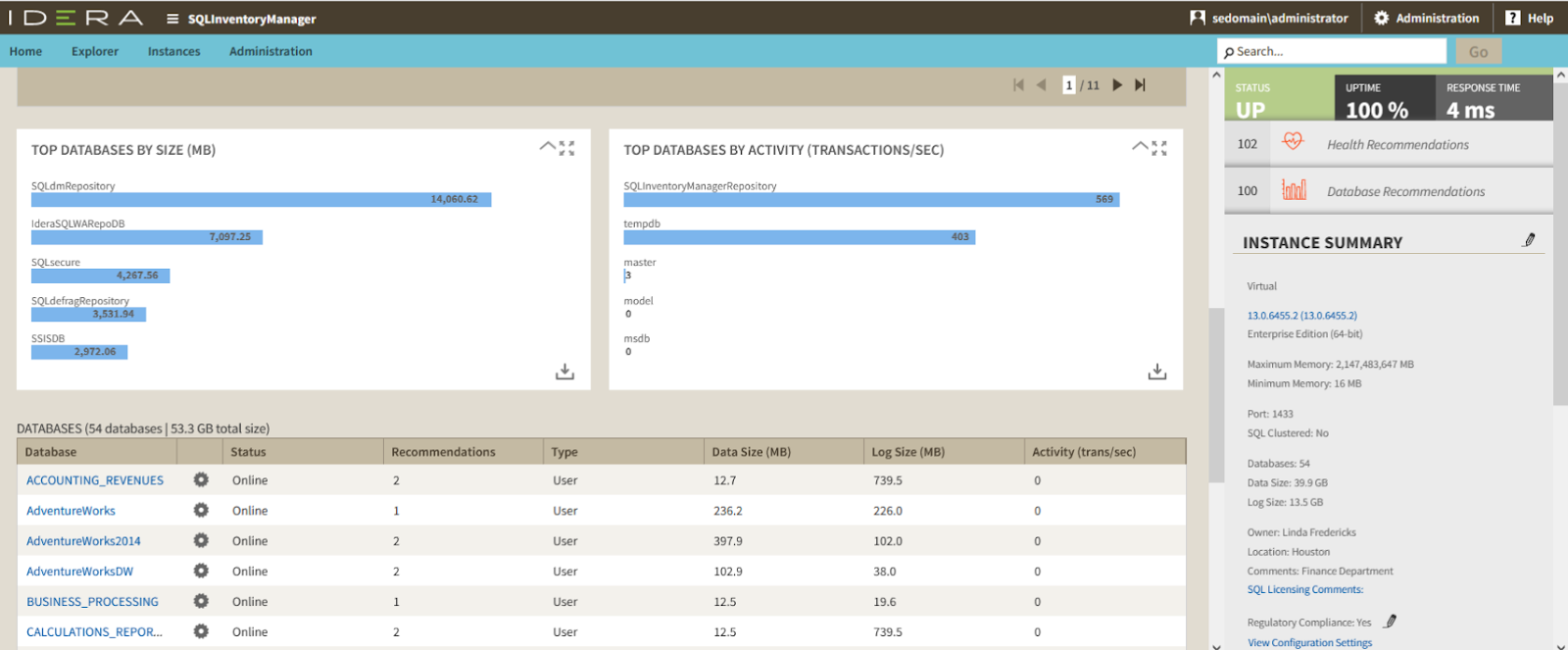Export the Top Databases by Size chart

coord(565,372)
